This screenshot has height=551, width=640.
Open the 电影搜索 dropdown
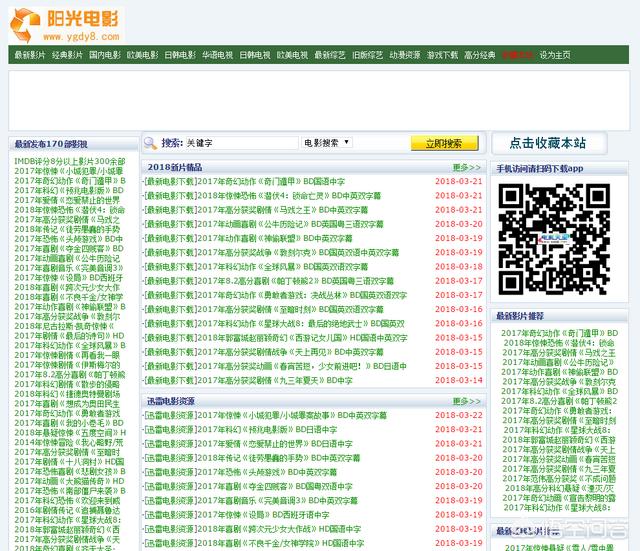327,142
